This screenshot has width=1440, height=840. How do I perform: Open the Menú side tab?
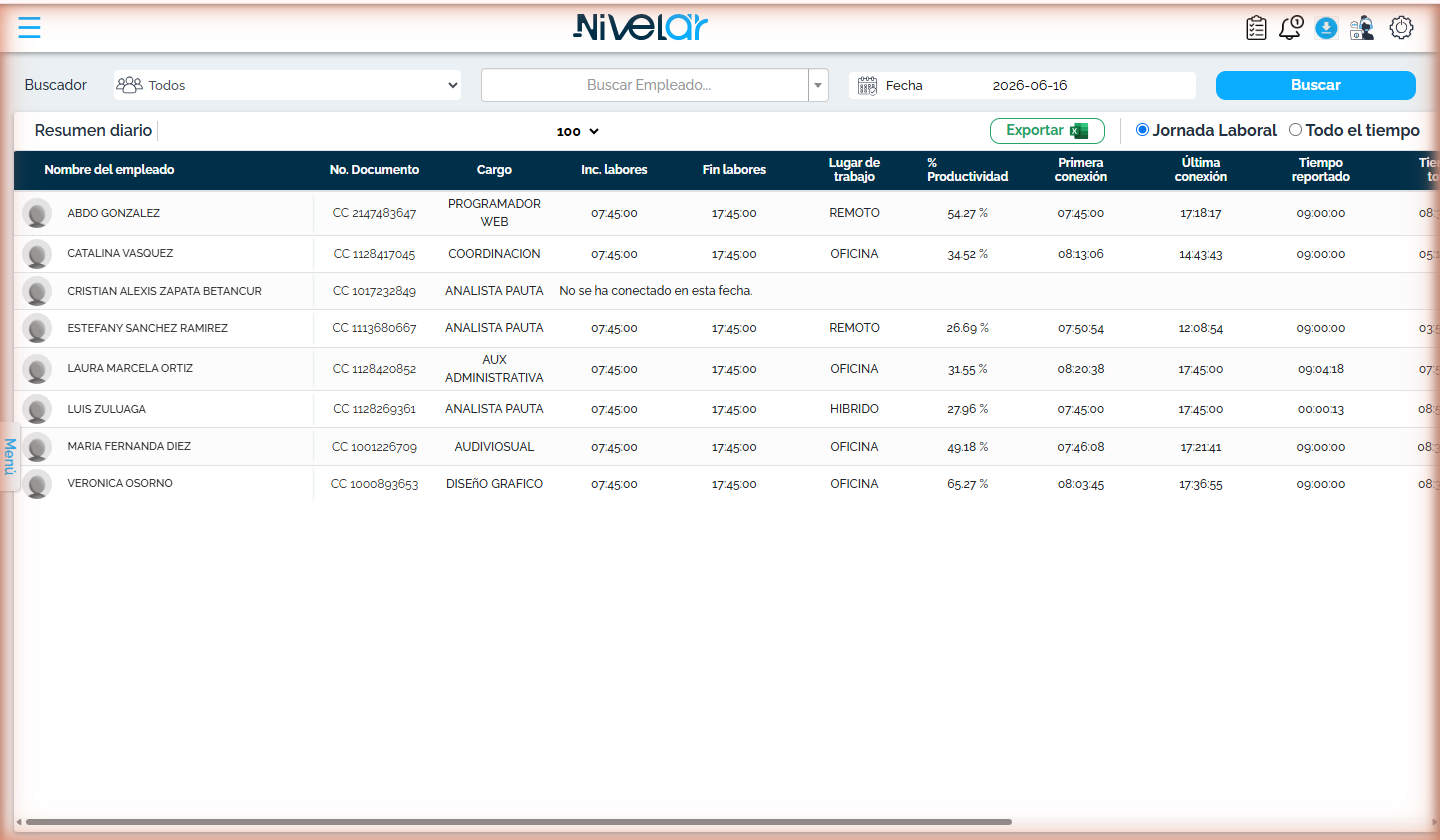coord(10,456)
